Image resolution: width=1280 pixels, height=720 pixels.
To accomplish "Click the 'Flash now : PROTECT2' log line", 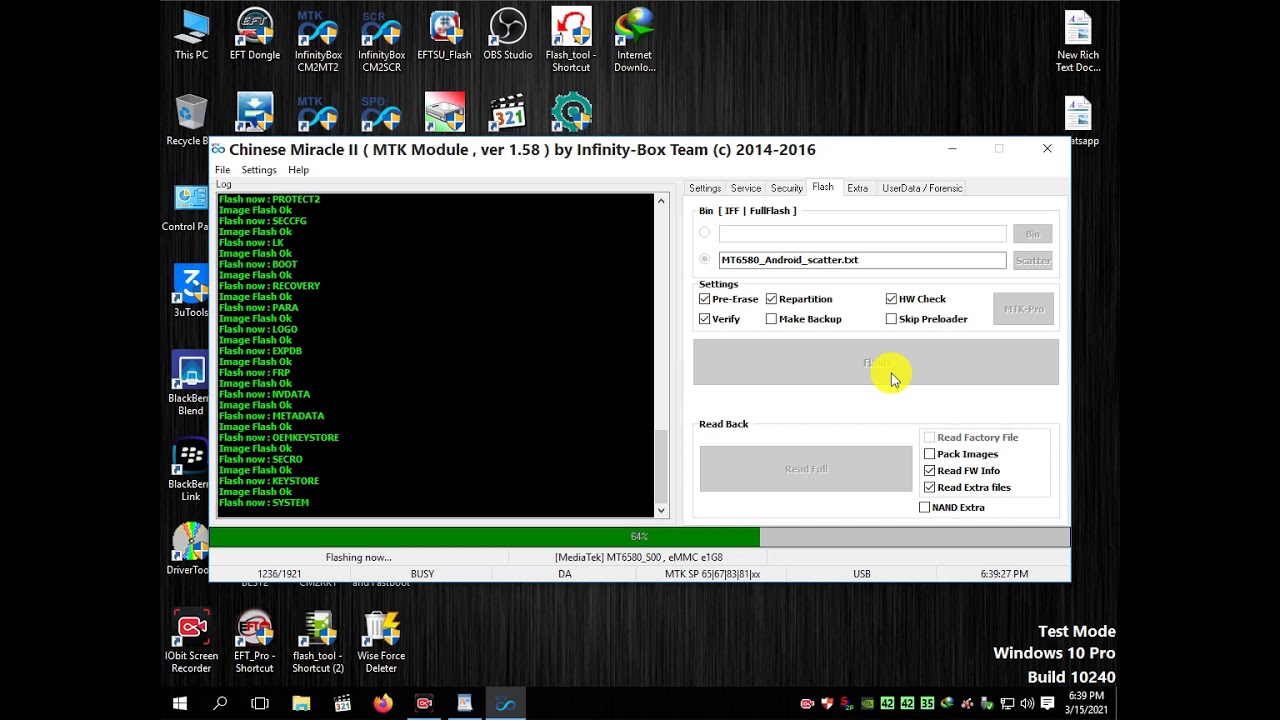I will pyautogui.click(x=269, y=199).
